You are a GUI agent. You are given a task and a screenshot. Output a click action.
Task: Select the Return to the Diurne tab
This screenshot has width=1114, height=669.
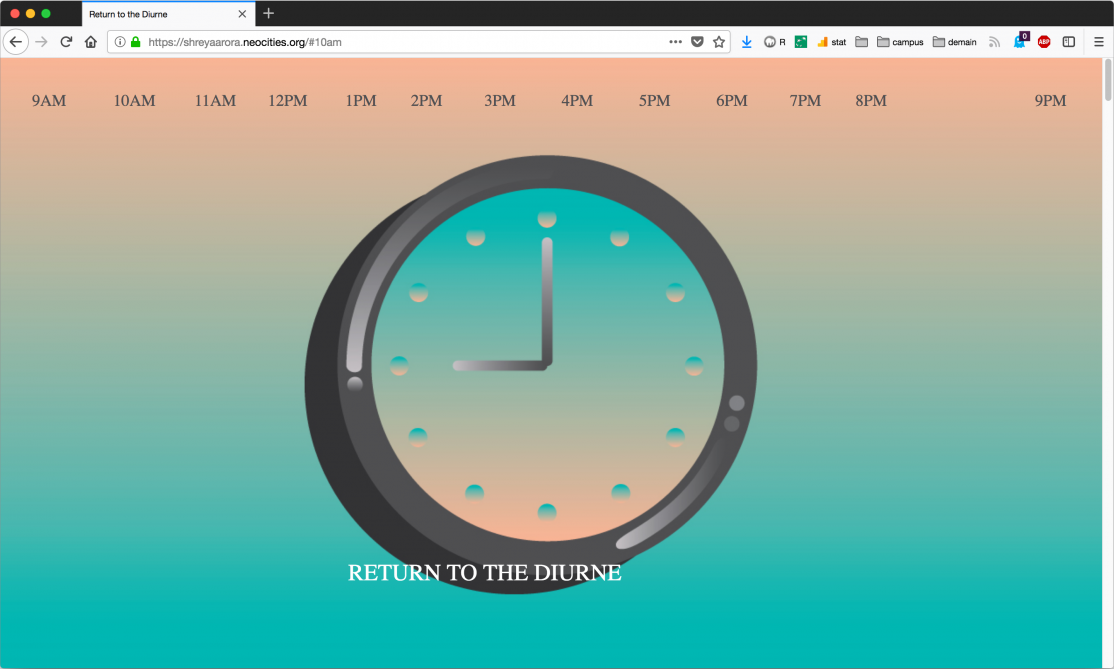[160, 14]
